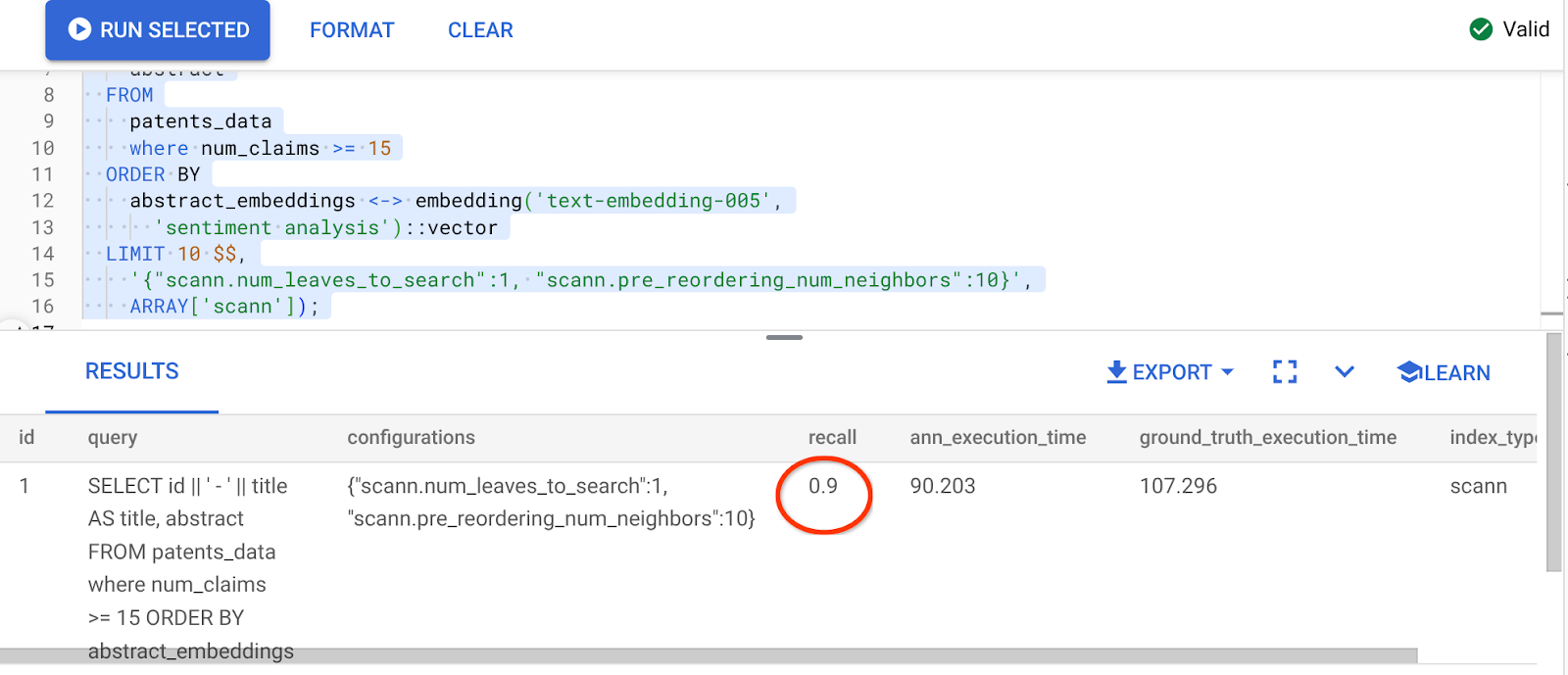This screenshot has width=1568, height=675.
Task: Expand results panel to full screen
Action: (x=1284, y=372)
